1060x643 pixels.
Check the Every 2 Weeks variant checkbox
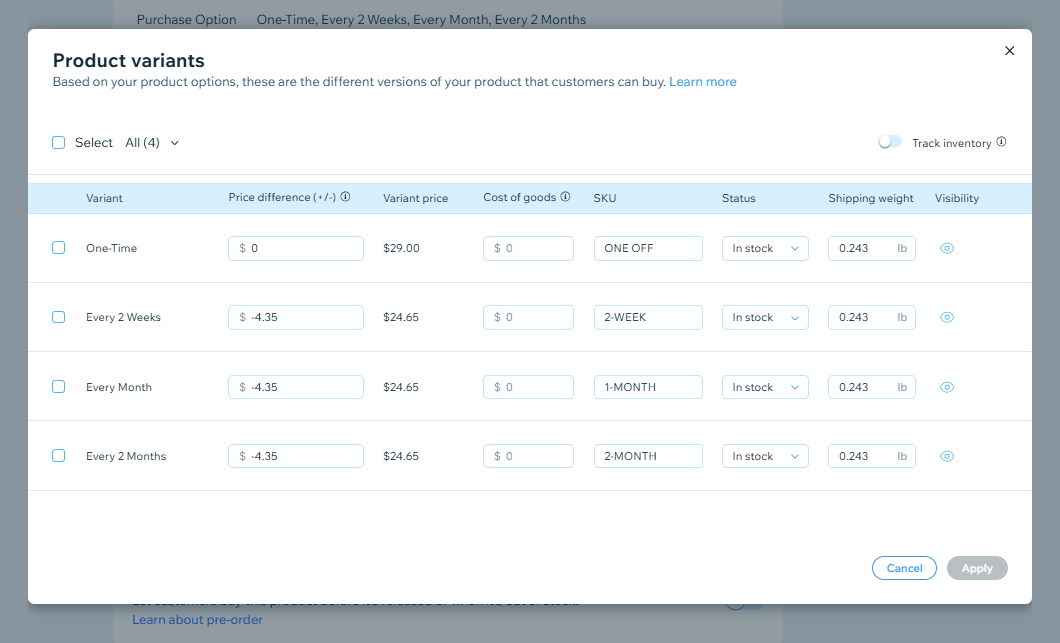click(x=59, y=317)
